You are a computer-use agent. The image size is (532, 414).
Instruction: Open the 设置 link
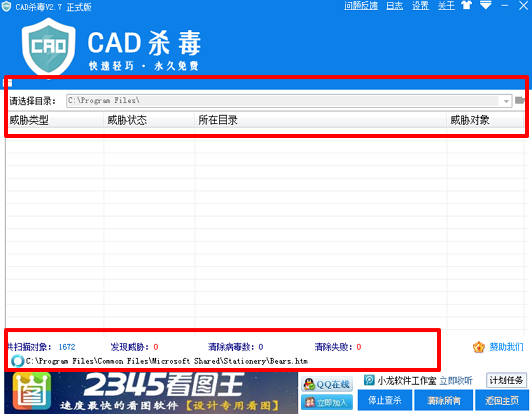pos(420,6)
